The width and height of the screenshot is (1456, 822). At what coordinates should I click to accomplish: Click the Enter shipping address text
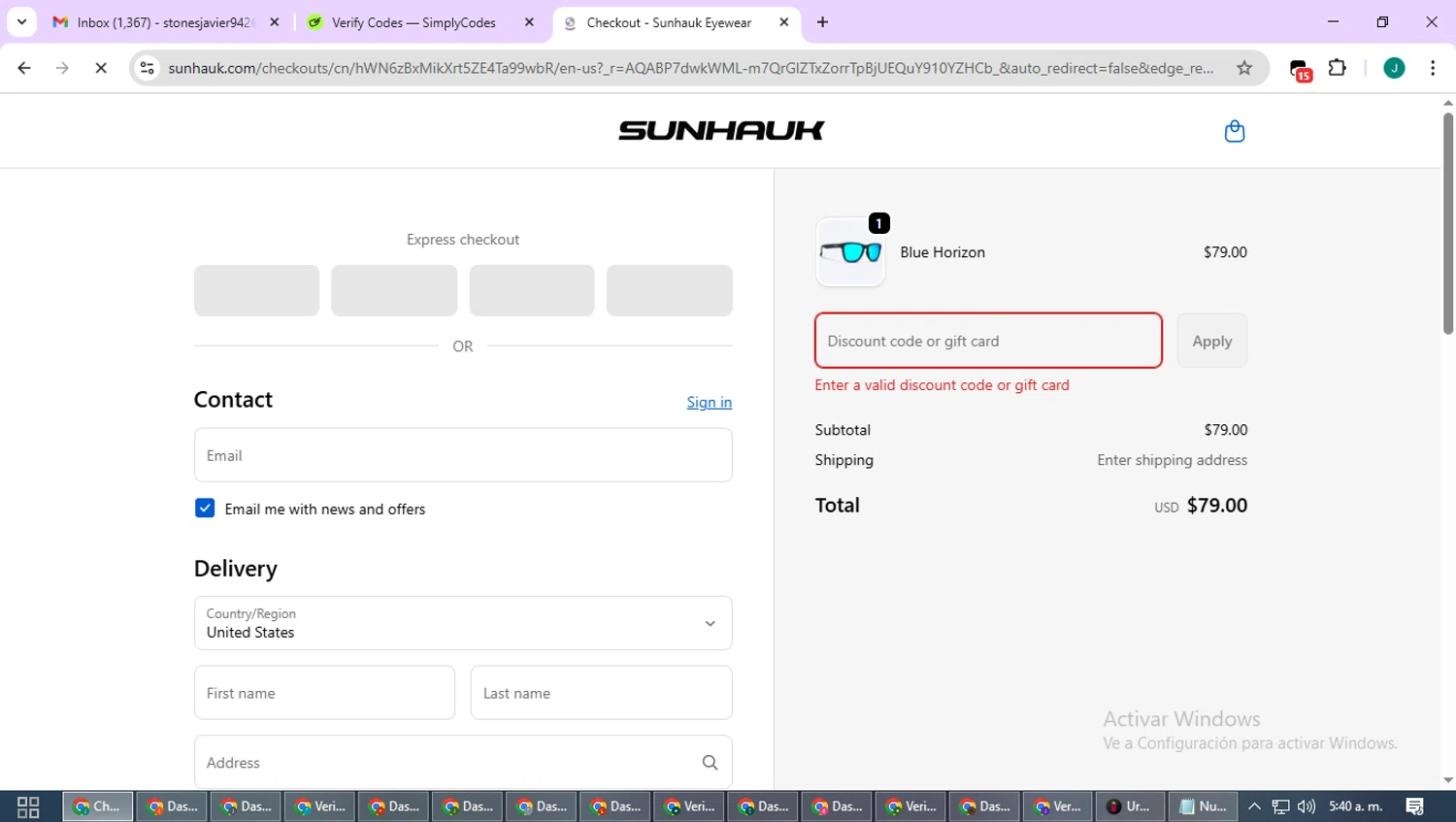(x=1172, y=460)
